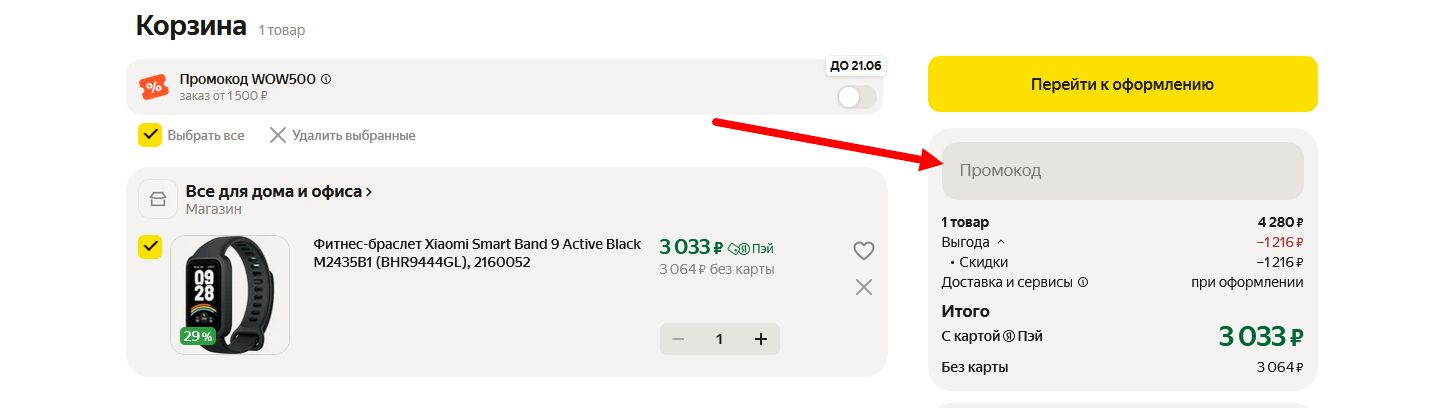Screen dimensions: 1443x408
Task: Uncheck the Xiaomi Smart Band item checkbox
Action: 150,247
